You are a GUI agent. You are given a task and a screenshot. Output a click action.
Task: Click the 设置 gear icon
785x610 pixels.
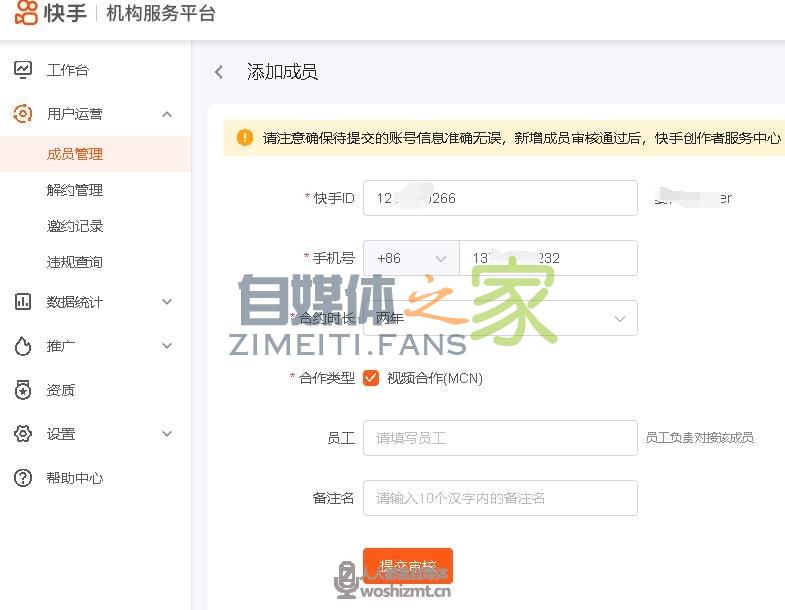[22, 434]
